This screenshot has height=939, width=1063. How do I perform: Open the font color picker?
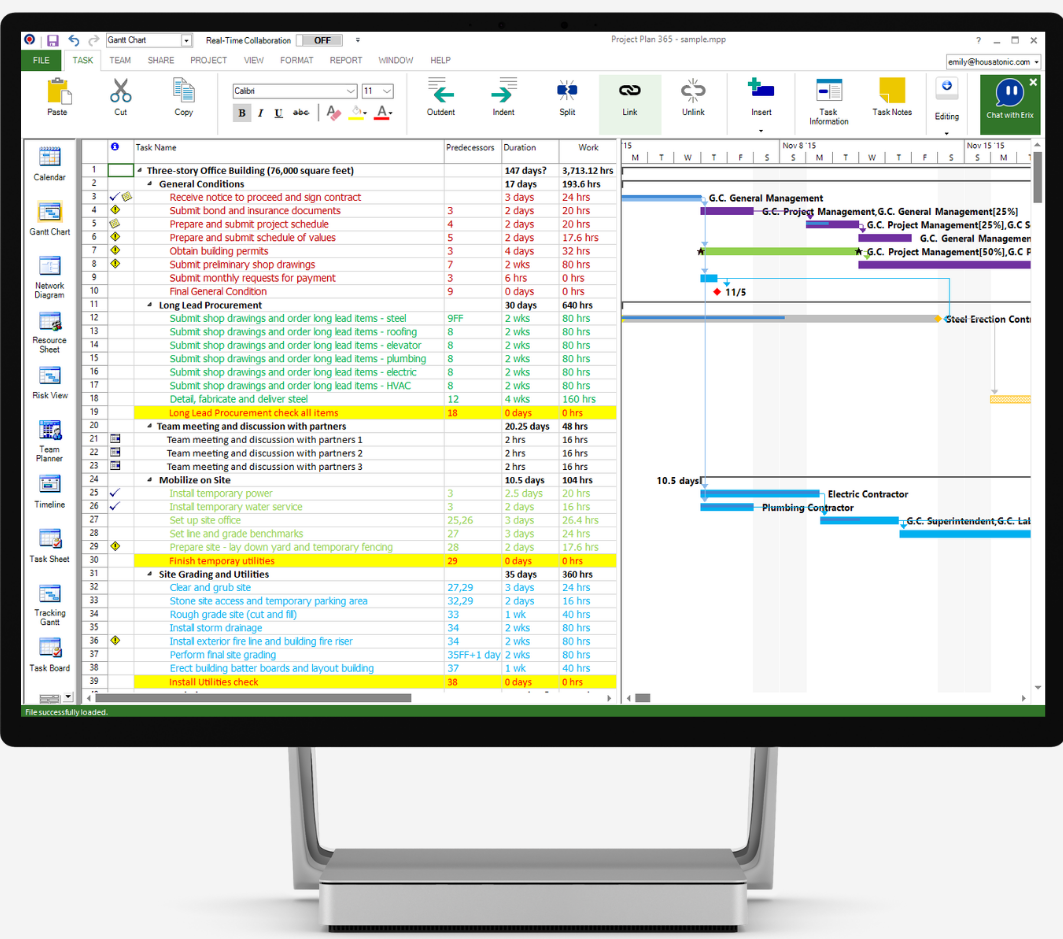point(380,113)
